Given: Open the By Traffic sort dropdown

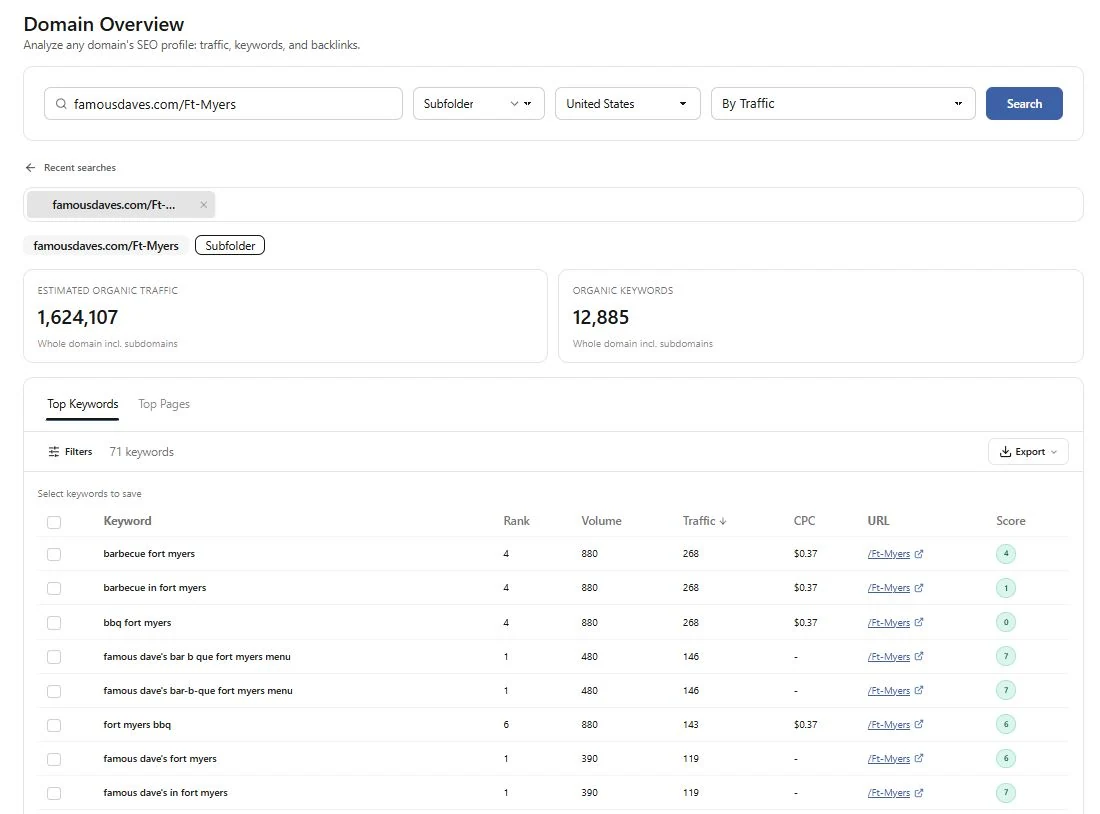Looking at the screenshot, I should tap(843, 104).
